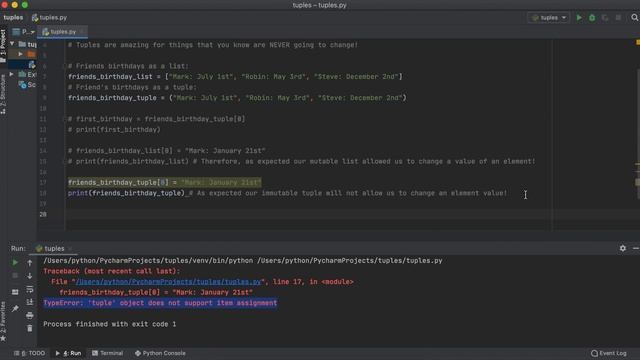
Task: Rerun tuples with the Run panel play icon
Action: tap(15, 262)
